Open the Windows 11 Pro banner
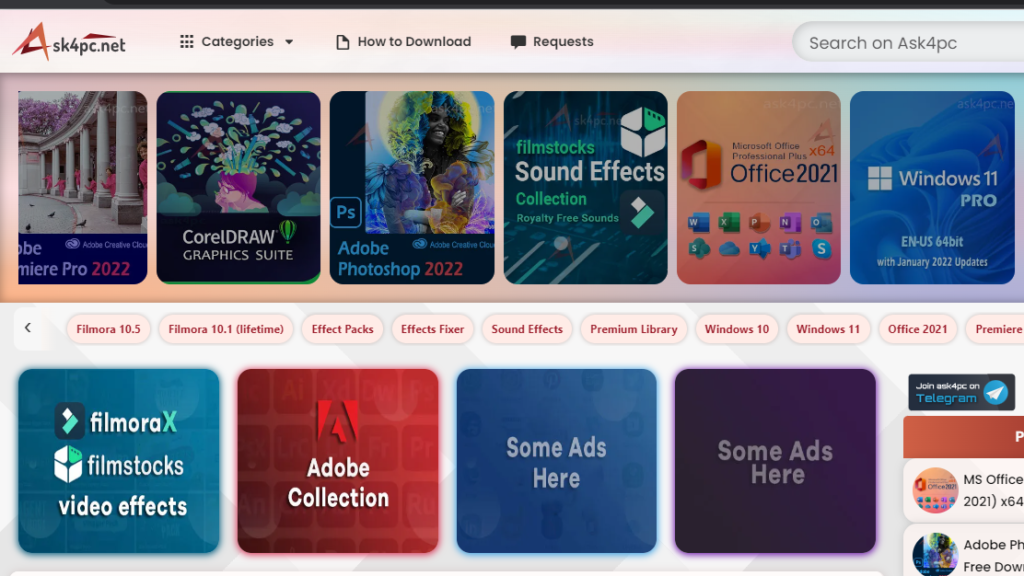The width and height of the screenshot is (1024, 576). pyautogui.click(x=933, y=187)
